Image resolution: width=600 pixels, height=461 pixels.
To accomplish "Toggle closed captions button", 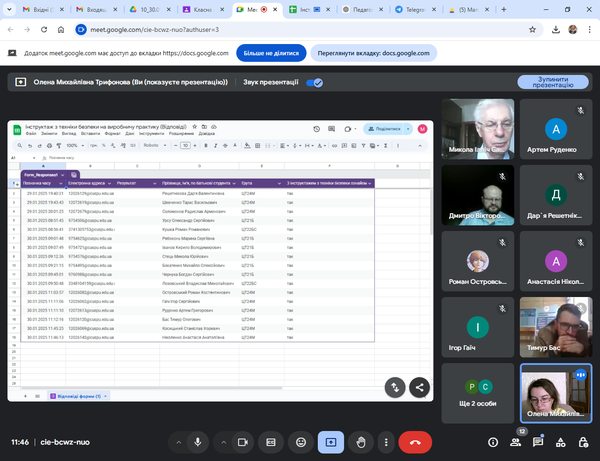I will point(271,441).
